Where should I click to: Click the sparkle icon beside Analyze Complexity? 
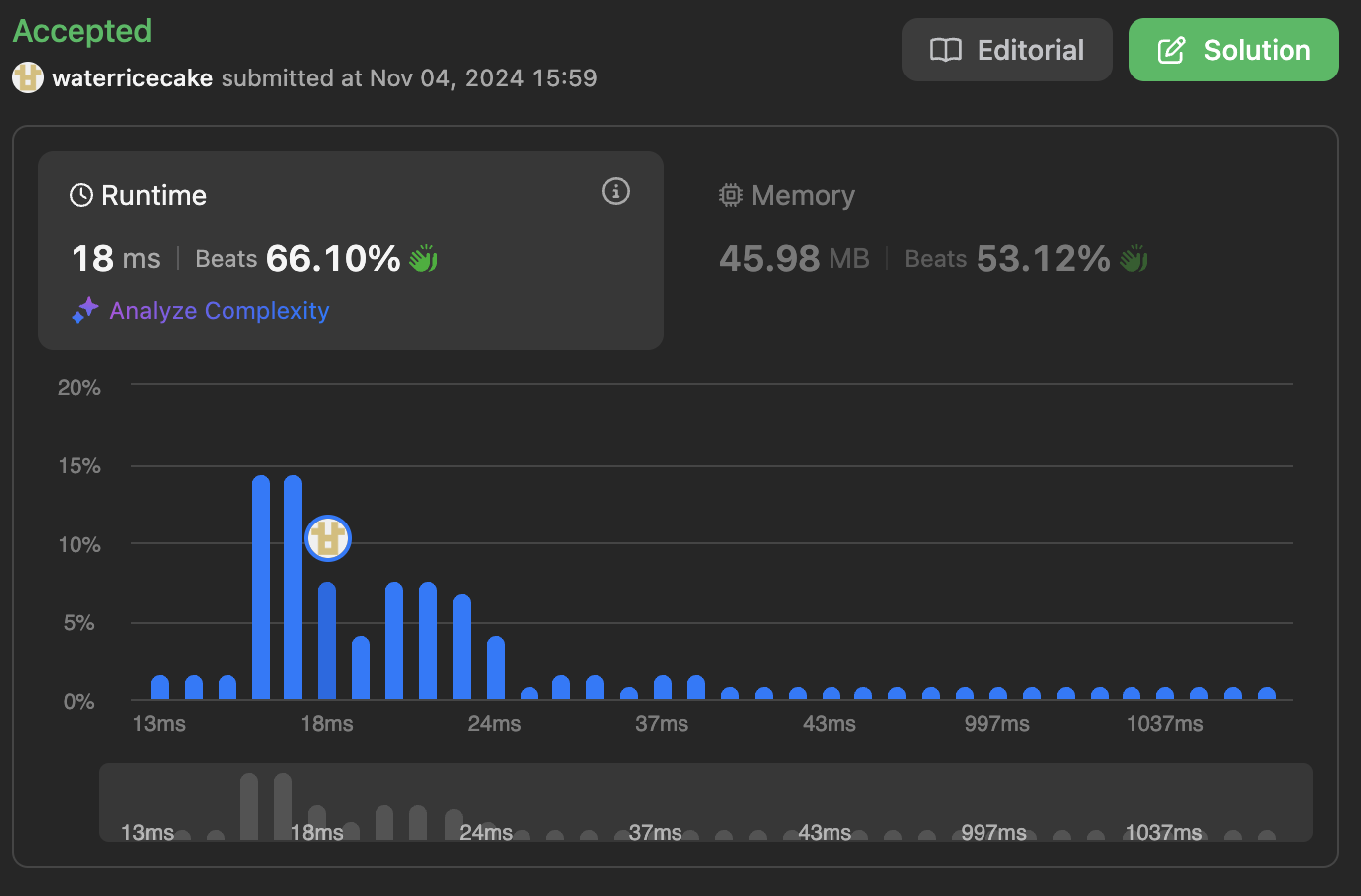[85, 310]
